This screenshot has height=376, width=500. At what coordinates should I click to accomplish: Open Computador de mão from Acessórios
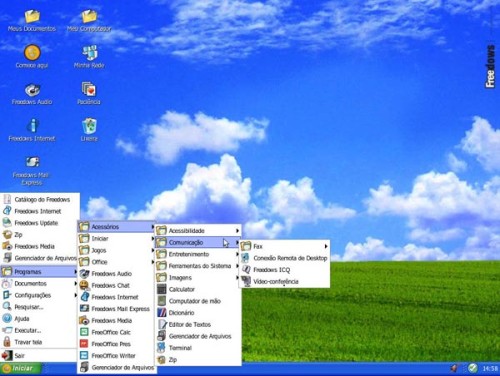click(x=198, y=301)
